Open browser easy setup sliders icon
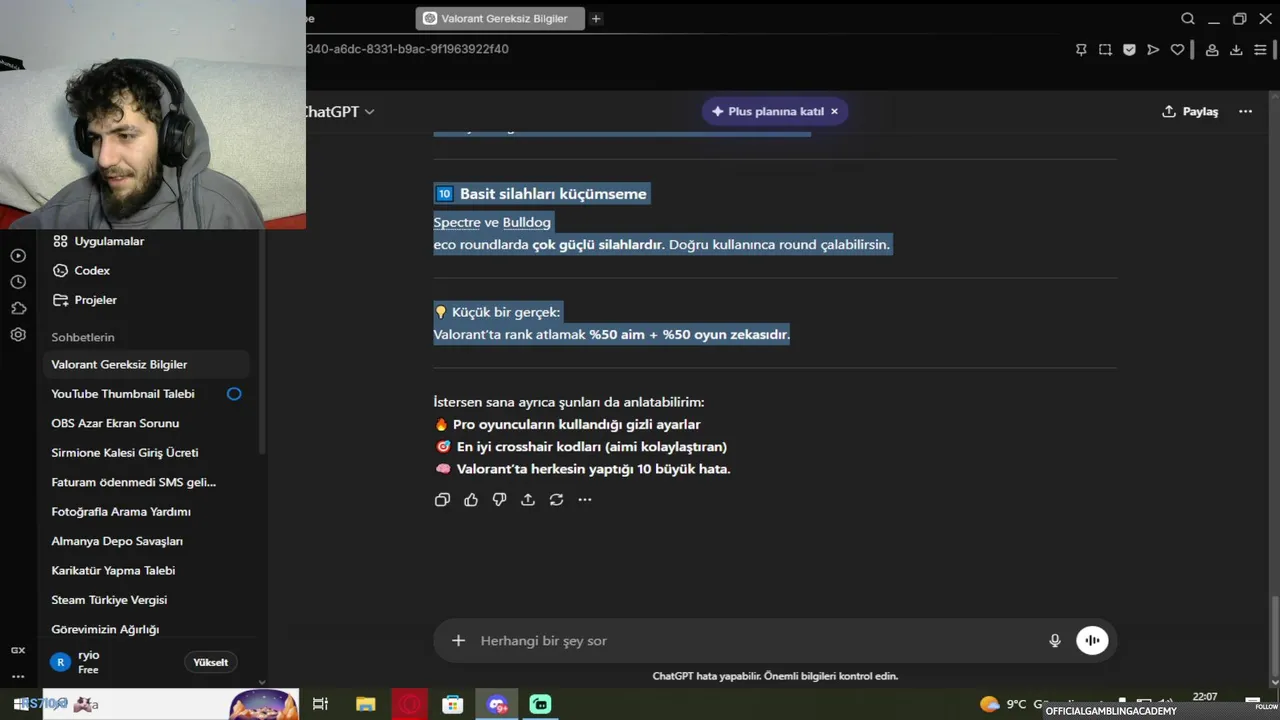This screenshot has height=720, width=1280. pos(1261,50)
